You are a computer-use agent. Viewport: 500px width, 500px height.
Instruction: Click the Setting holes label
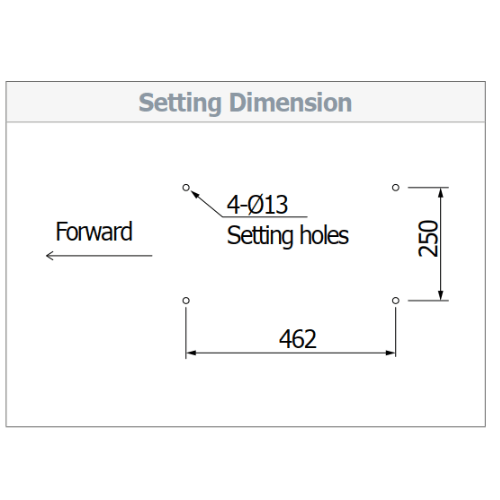288,236
